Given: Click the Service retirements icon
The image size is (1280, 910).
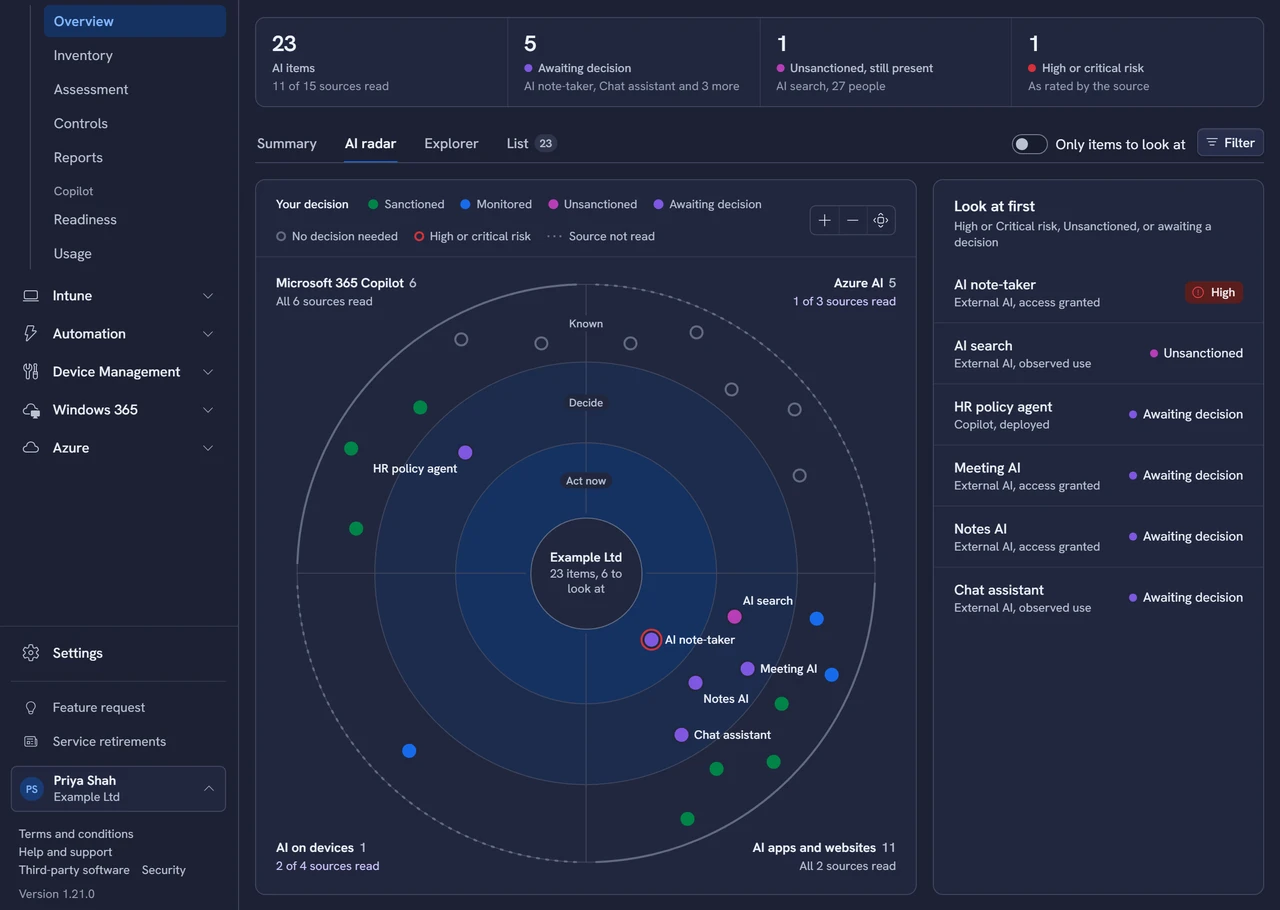Looking at the screenshot, I should click(x=31, y=741).
